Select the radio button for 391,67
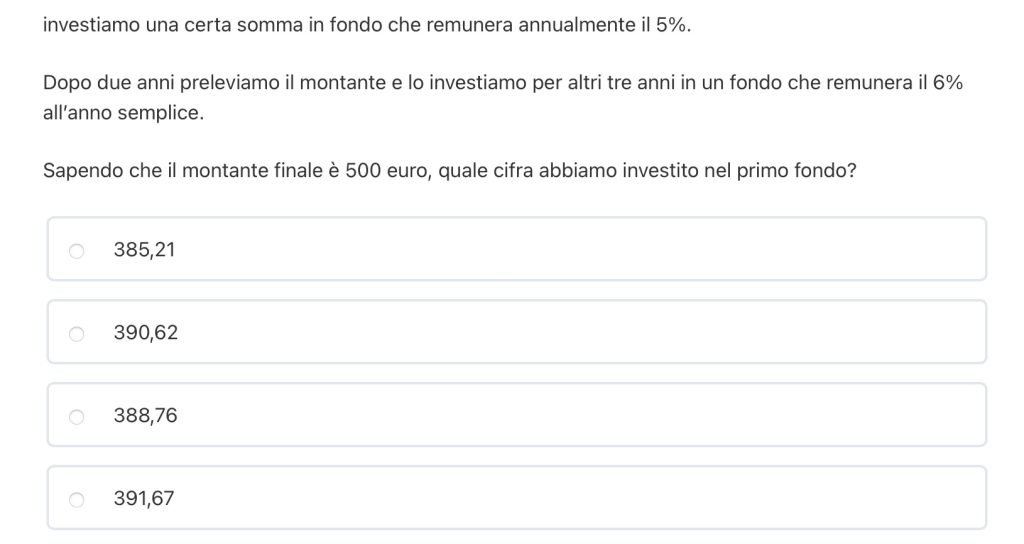The width and height of the screenshot is (1024, 544). tap(76, 499)
